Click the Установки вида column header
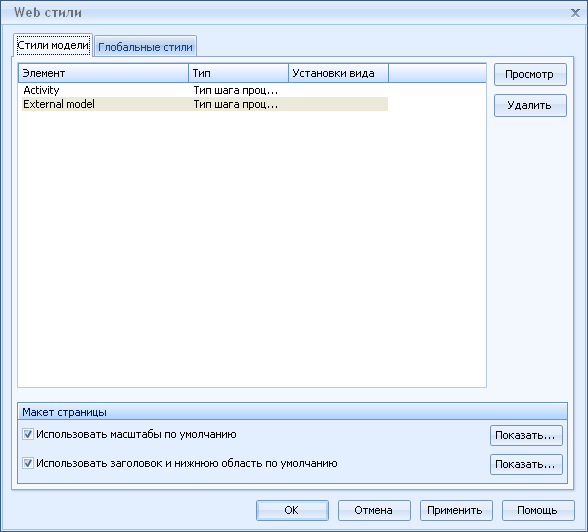This screenshot has height=532, width=588. pos(339,73)
